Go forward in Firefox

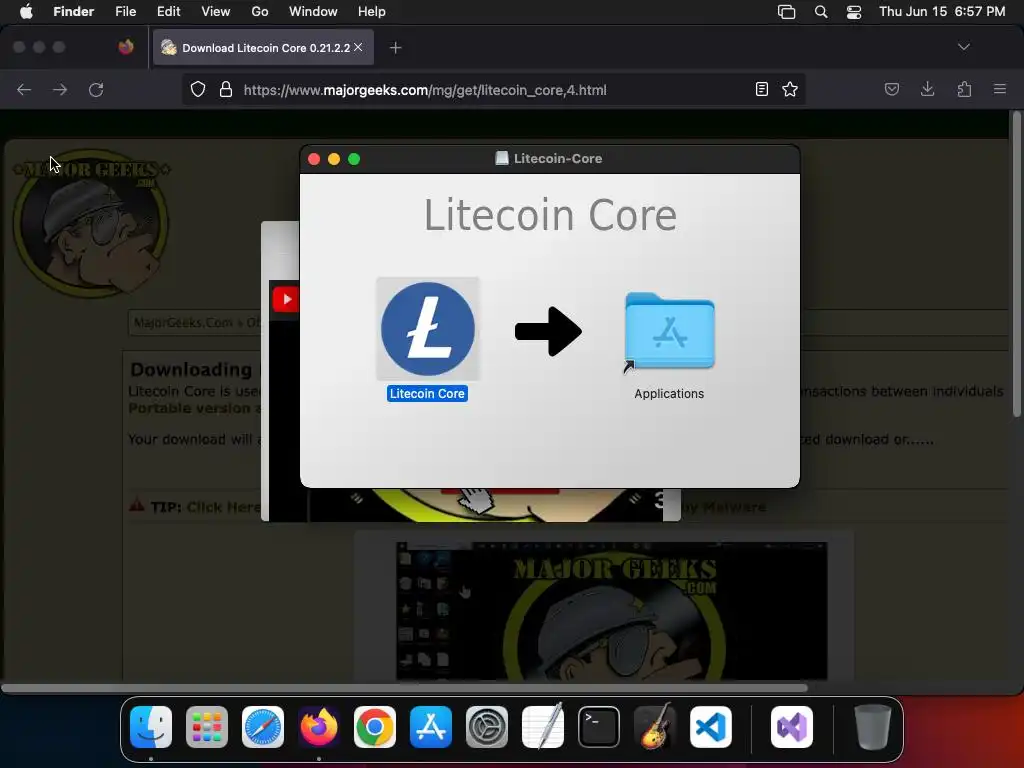click(60, 89)
